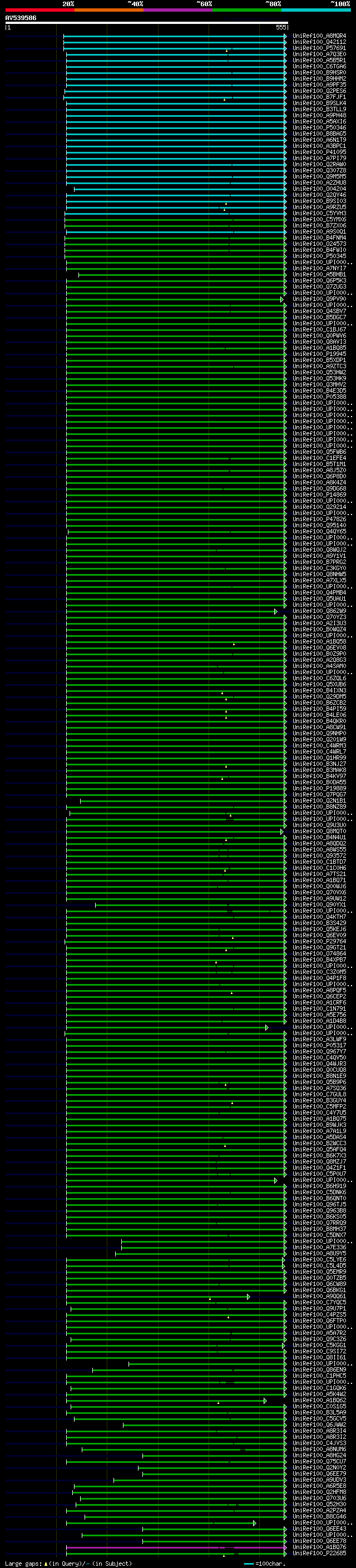Click label UniRef100_P05317
The image size is (356, 1568).
click(x=319, y=1045)
